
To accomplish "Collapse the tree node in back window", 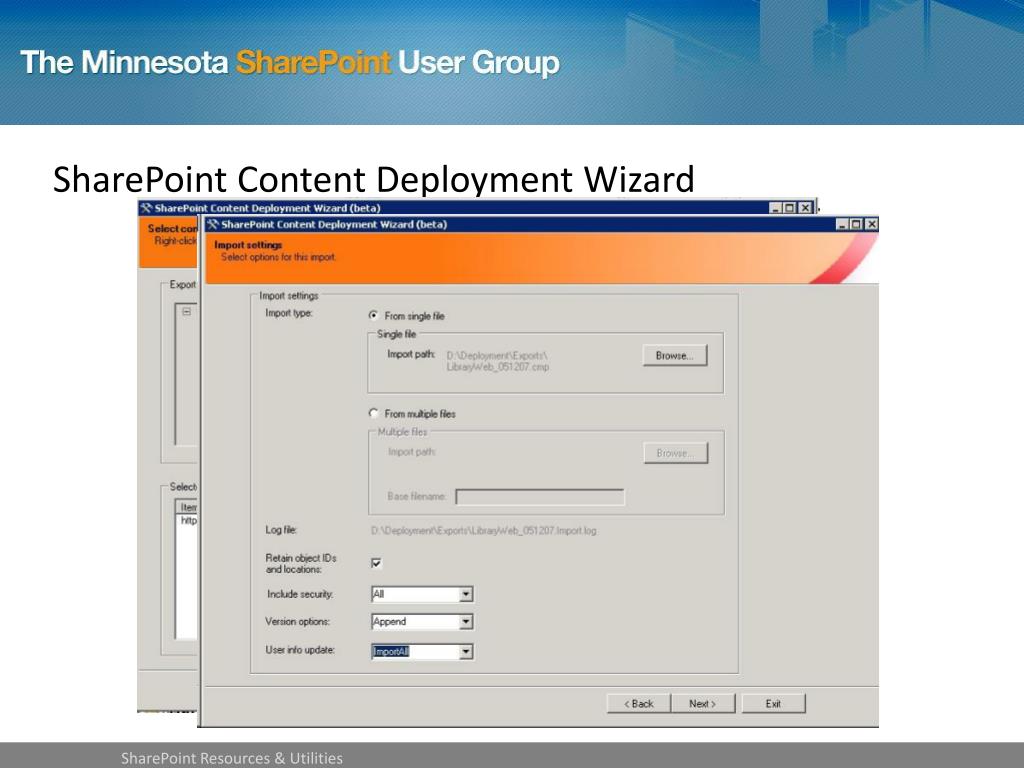I will tap(187, 312).
